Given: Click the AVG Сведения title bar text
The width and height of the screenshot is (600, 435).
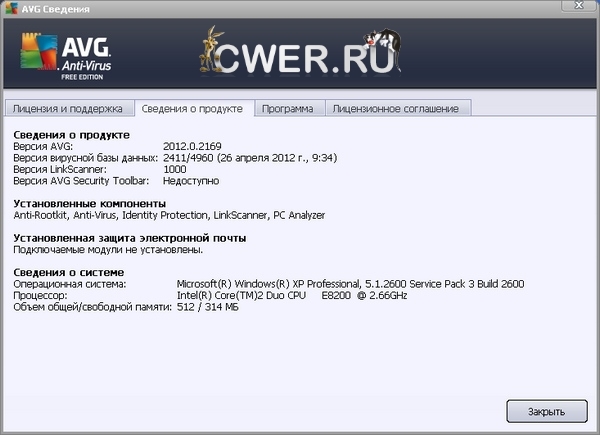Looking at the screenshot, I should click(54, 9).
